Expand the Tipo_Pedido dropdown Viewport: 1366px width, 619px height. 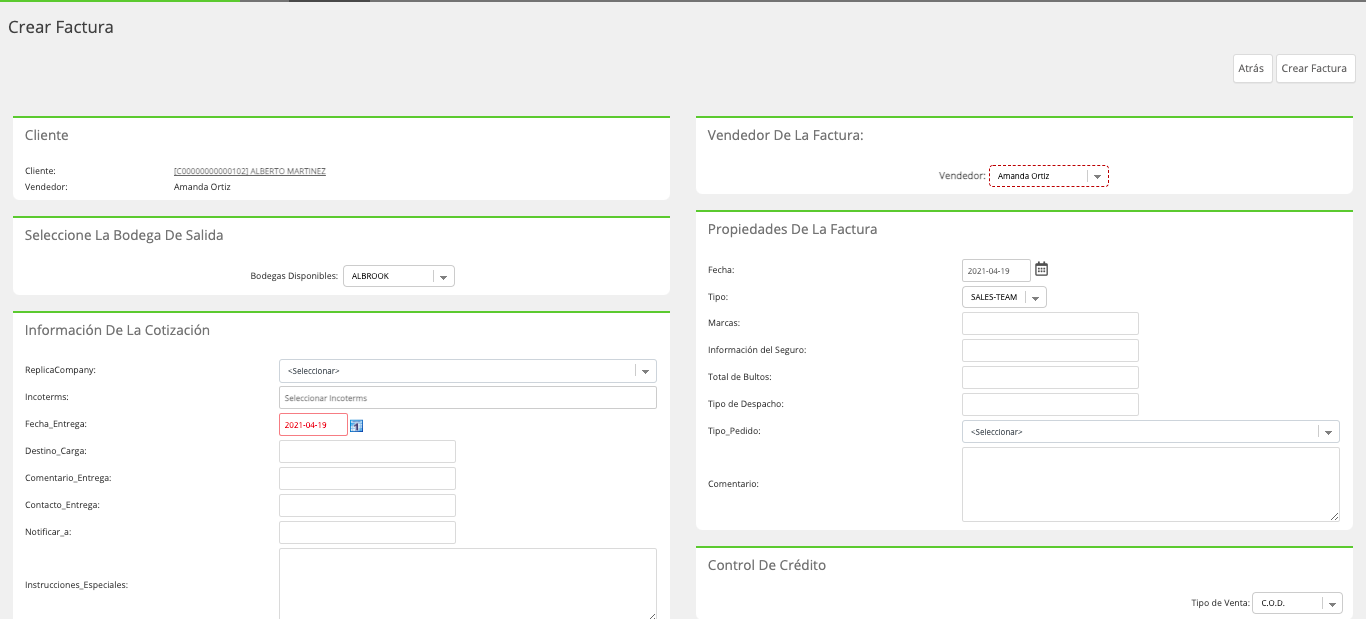tap(1150, 432)
